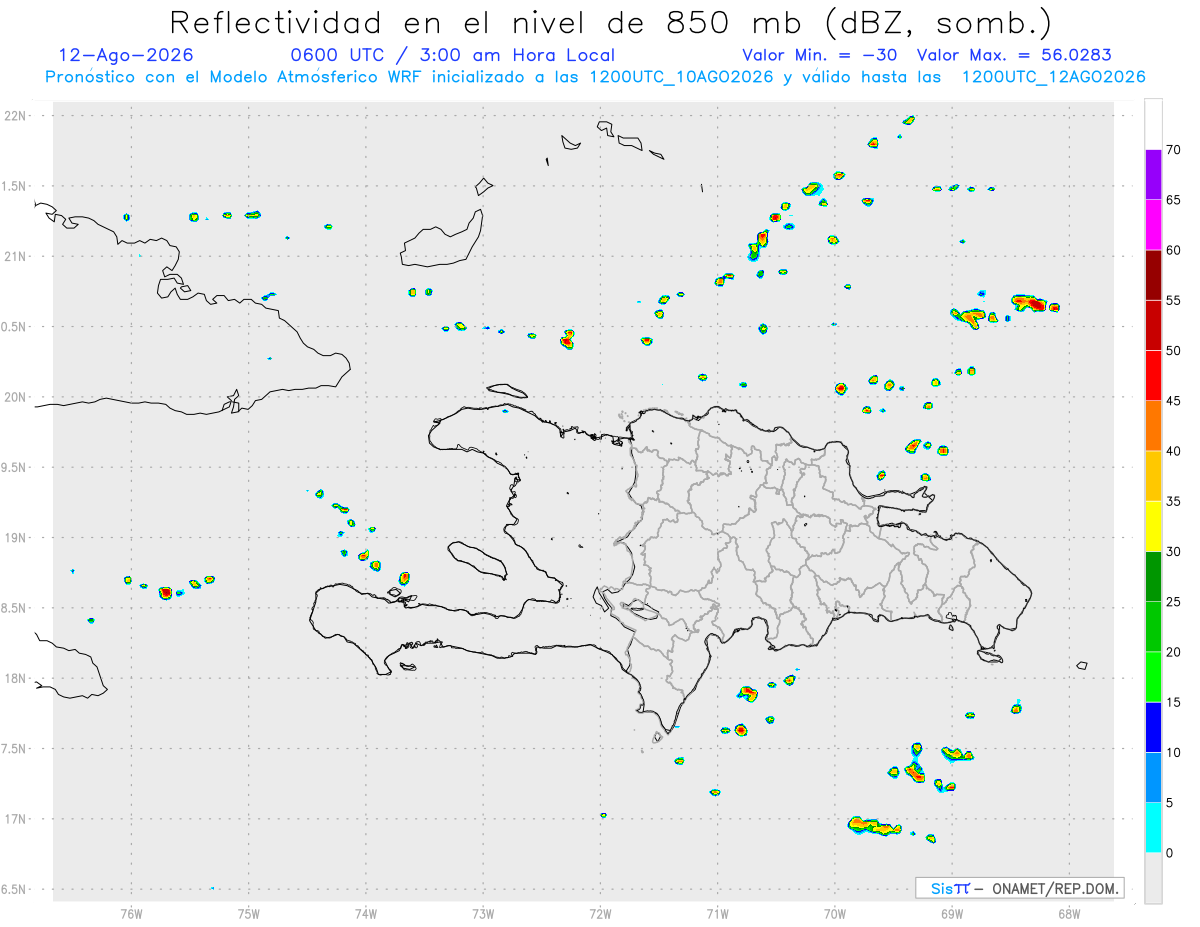Click the '15' value on the color scale
This screenshot has height=927, width=1200.
click(x=1173, y=702)
